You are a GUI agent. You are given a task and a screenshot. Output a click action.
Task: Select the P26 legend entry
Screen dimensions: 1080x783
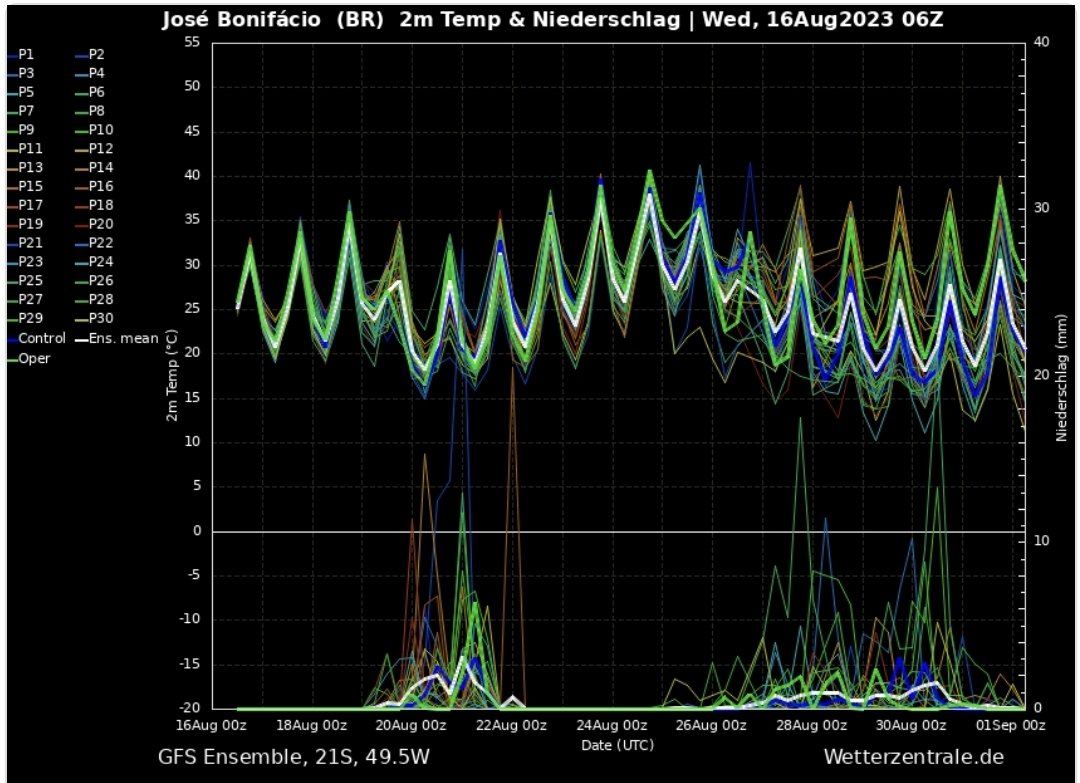pos(94,281)
